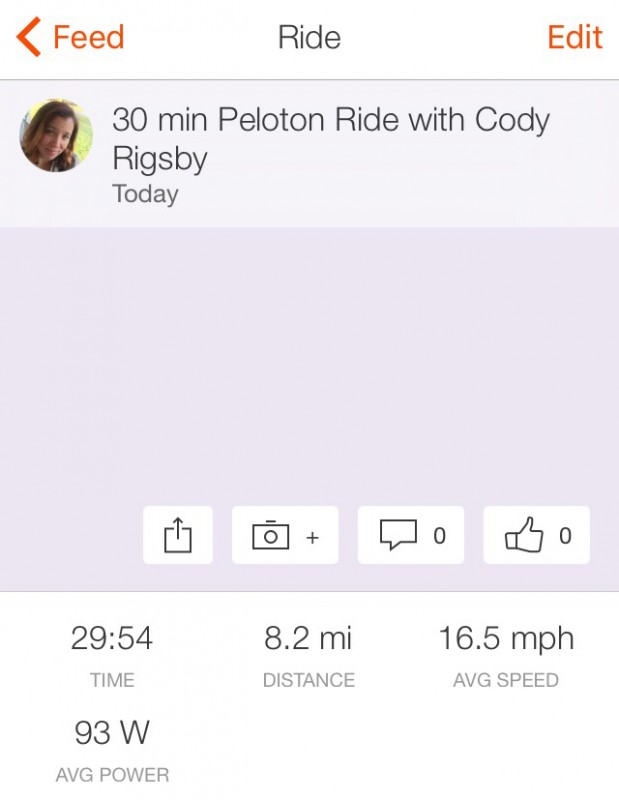The height and width of the screenshot is (800, 619).
Task: Tap the Today date label
Action: point(145,194)
